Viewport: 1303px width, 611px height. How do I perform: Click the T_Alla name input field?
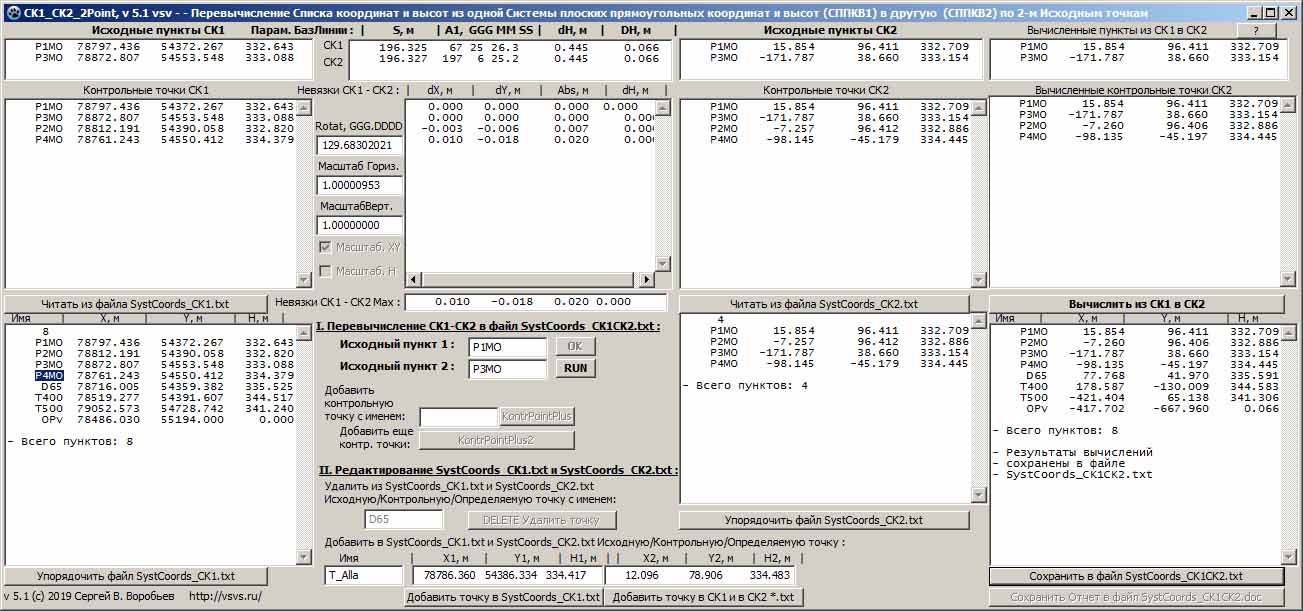click(x=364, y=575)
